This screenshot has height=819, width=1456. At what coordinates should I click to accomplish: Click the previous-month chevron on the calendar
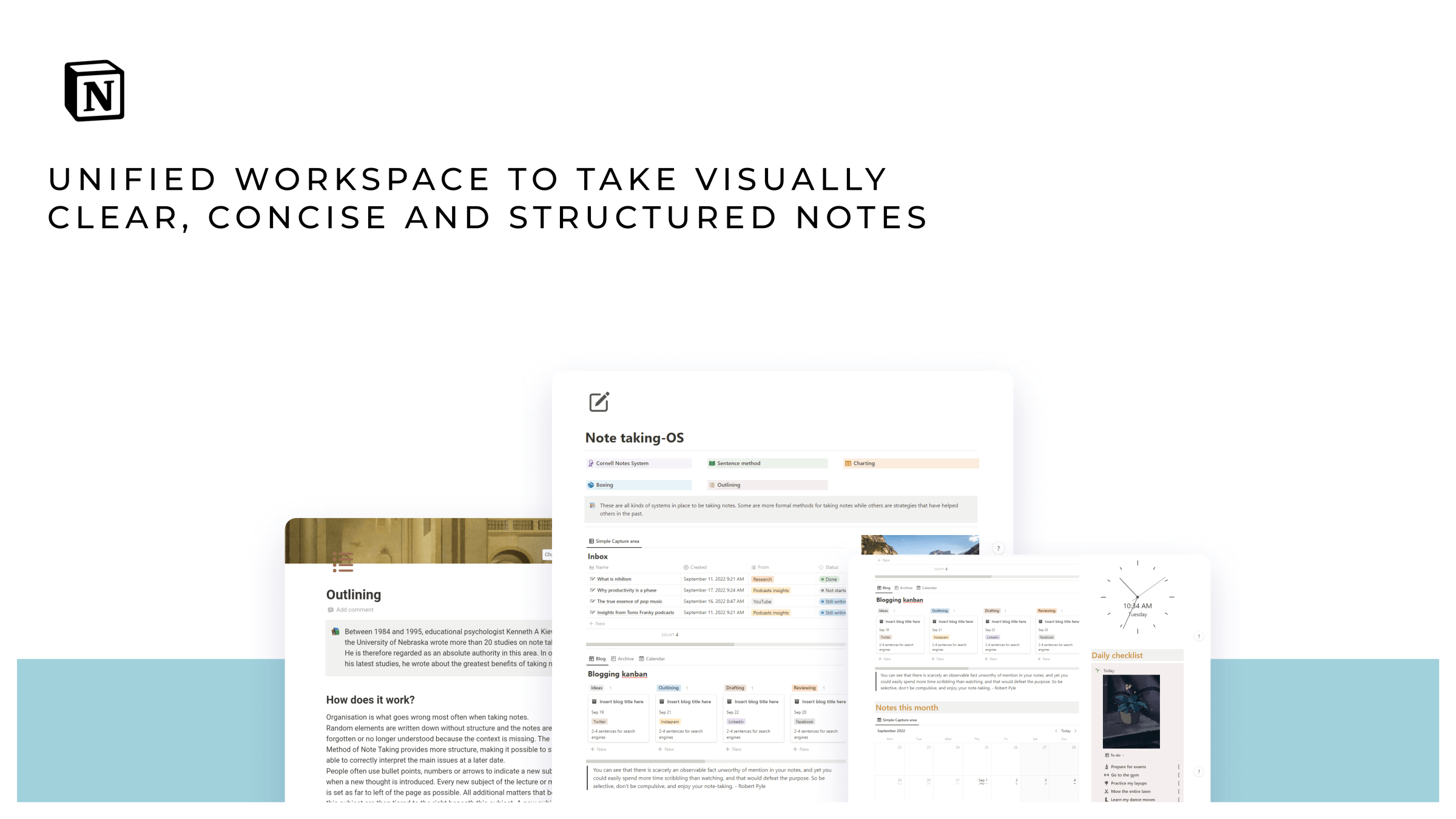coord(1056,731)
